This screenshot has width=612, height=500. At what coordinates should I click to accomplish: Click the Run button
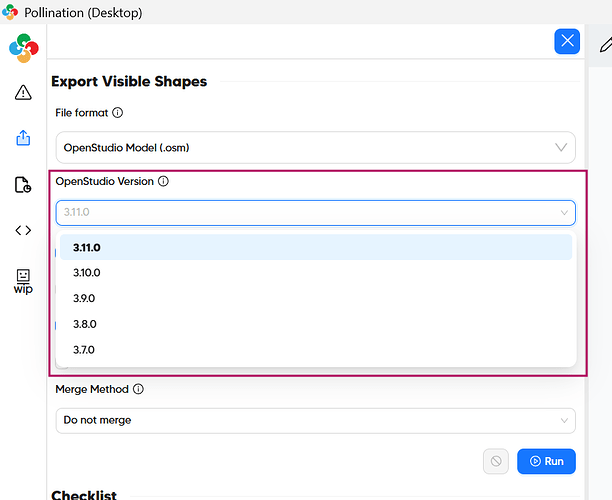546,461
